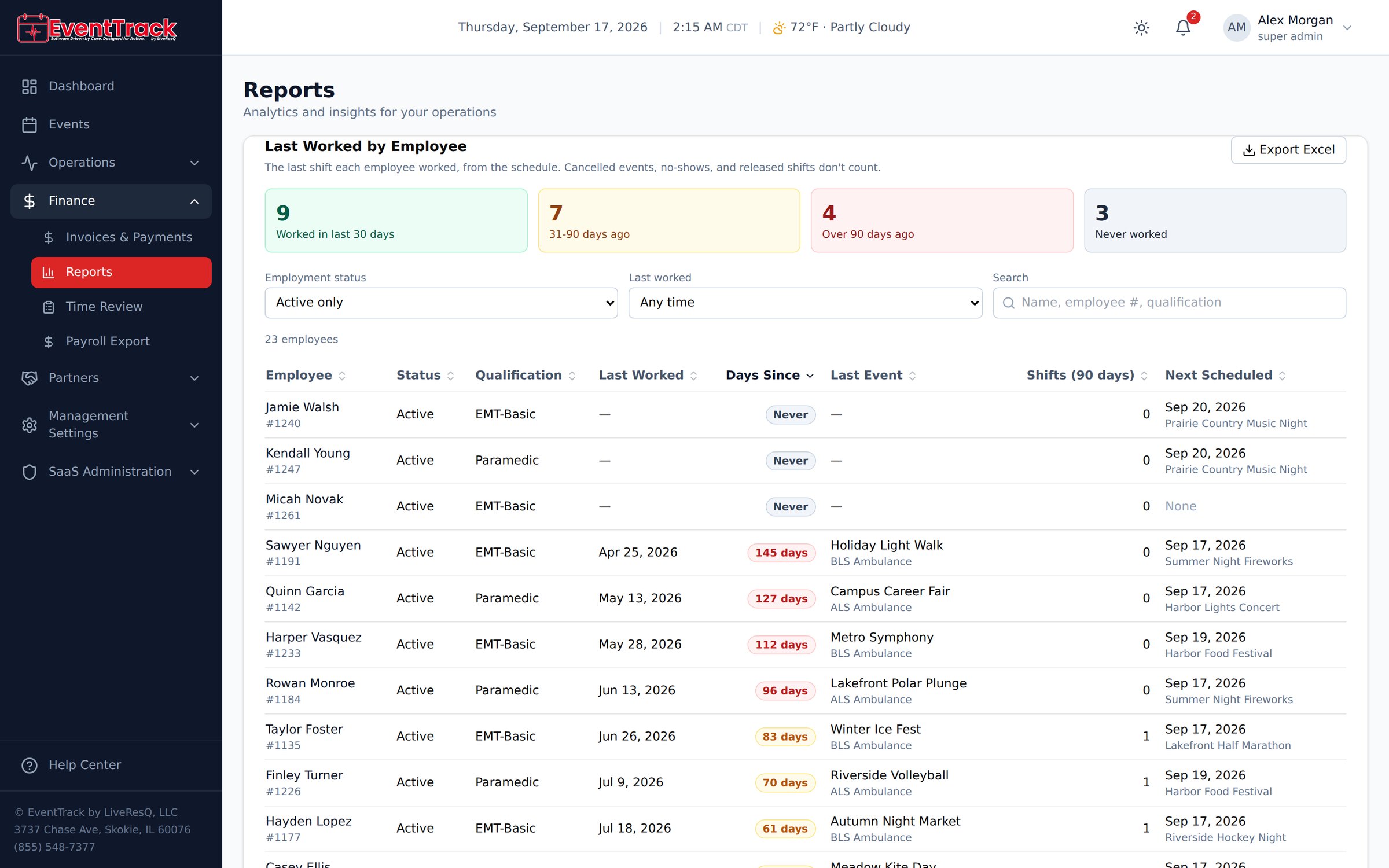Viewport: 1389px width, 868px height.
Task: Filter by Over 90 days ago card
Action: (942, 220)
